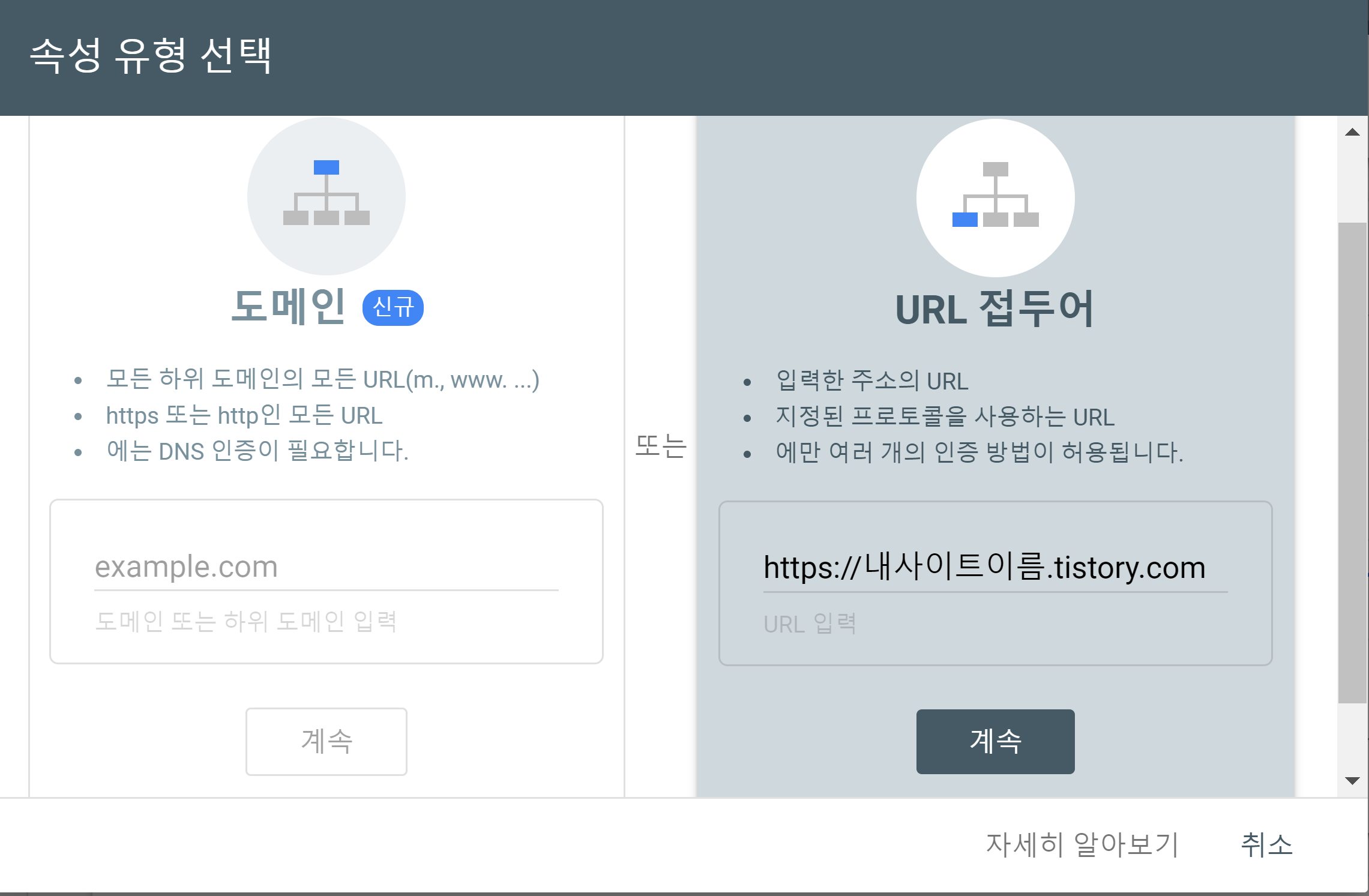
Task: Click the vertical scrollbar thumb
Action: [x=1352, y=462]
